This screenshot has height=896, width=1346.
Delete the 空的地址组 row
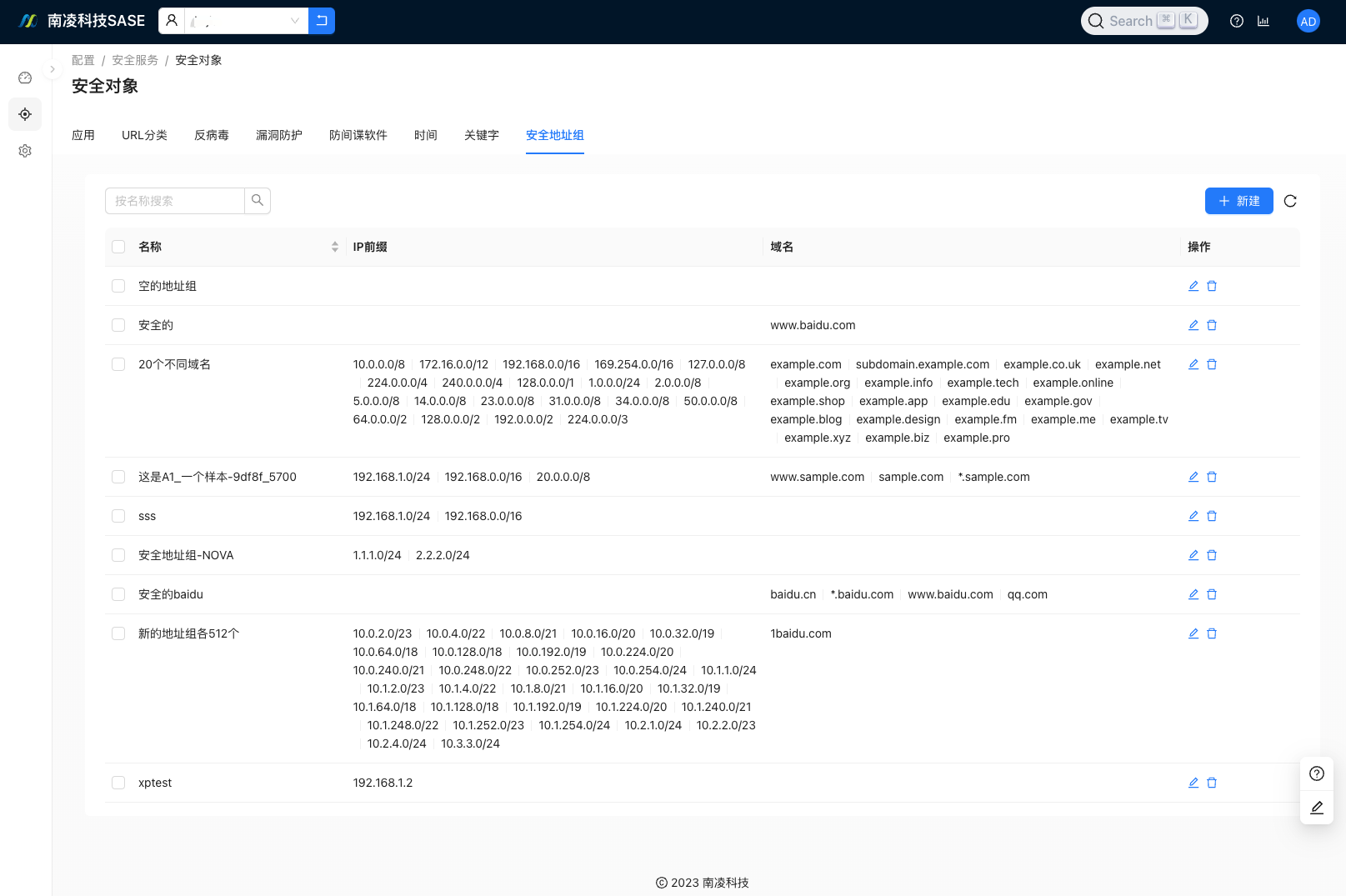pos(1212,286)
